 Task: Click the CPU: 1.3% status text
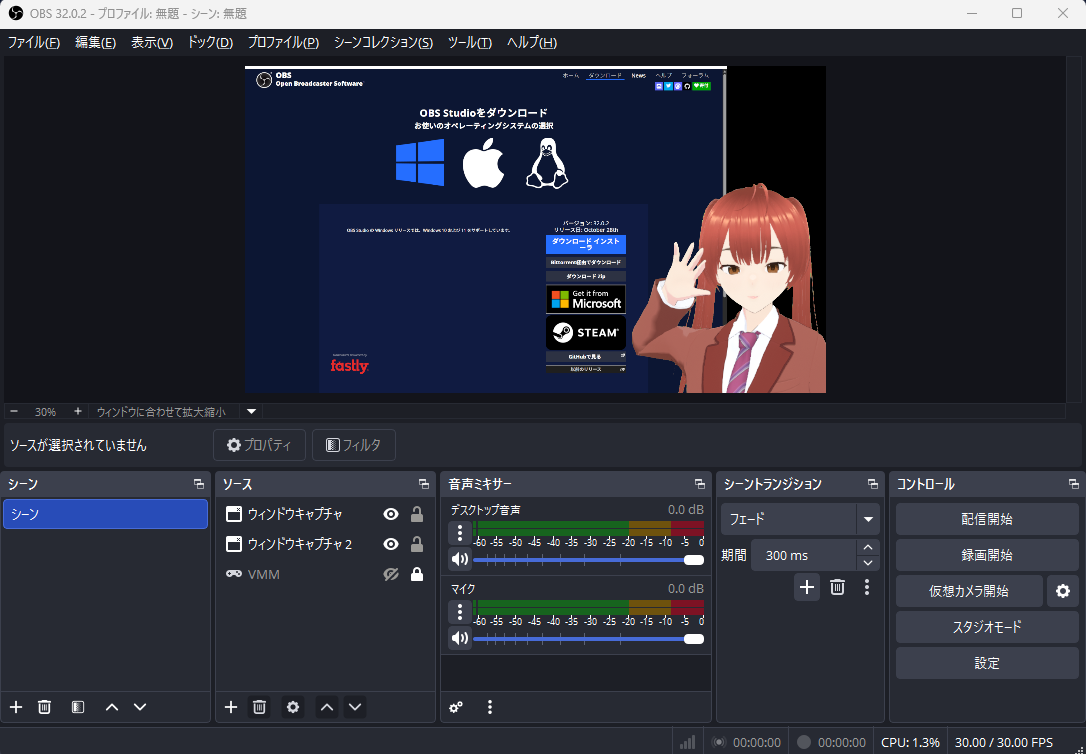pos(910,742)
